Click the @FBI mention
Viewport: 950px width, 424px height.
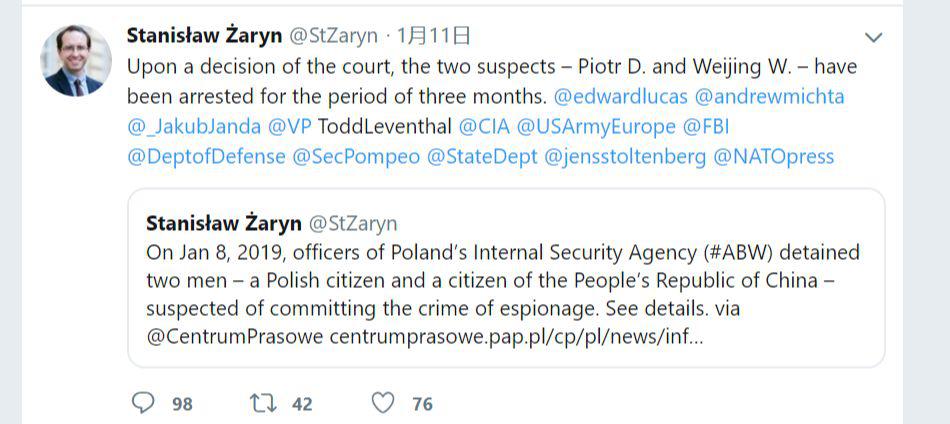click(x=705, y=127)
